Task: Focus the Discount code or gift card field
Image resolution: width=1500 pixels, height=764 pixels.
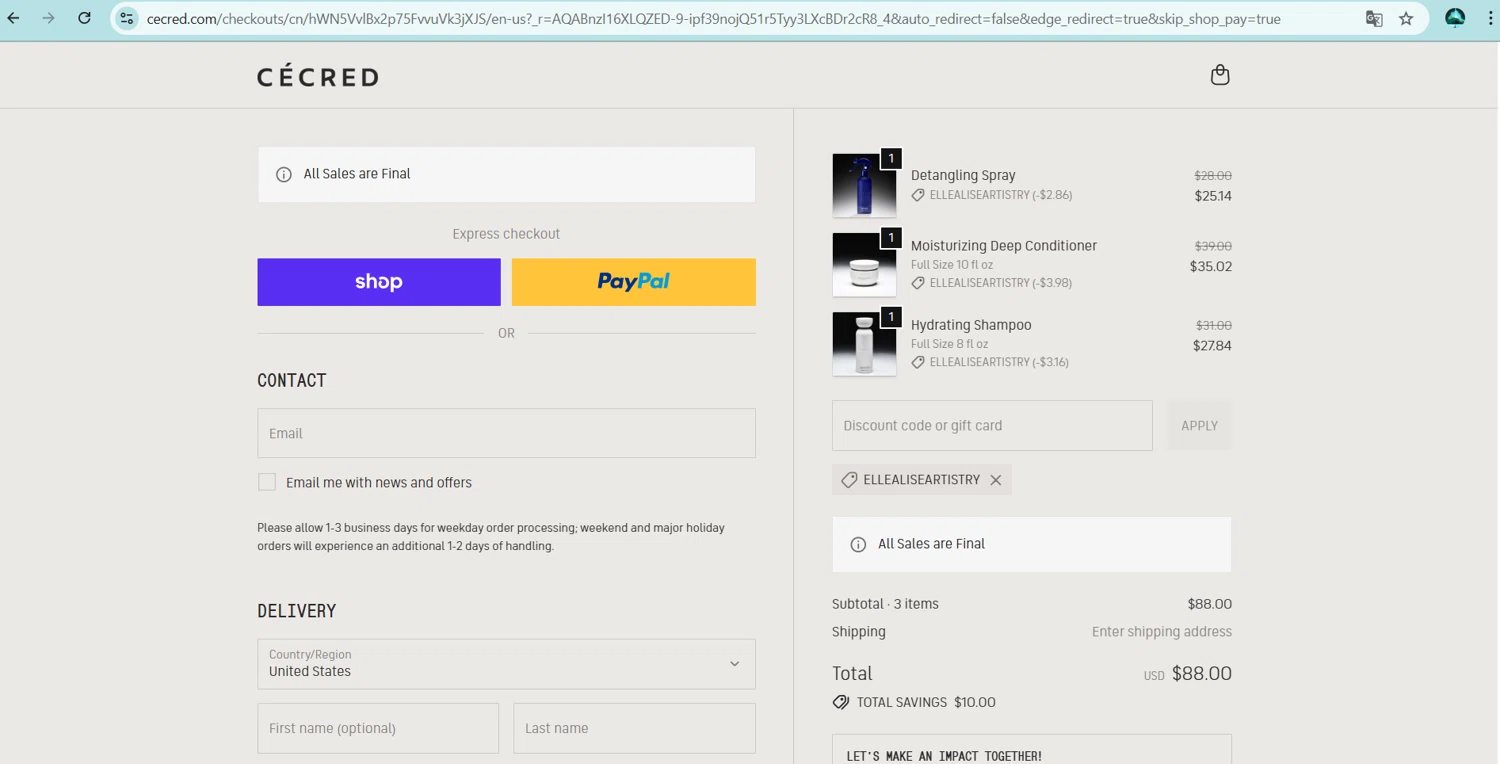Action: [992, 426]
